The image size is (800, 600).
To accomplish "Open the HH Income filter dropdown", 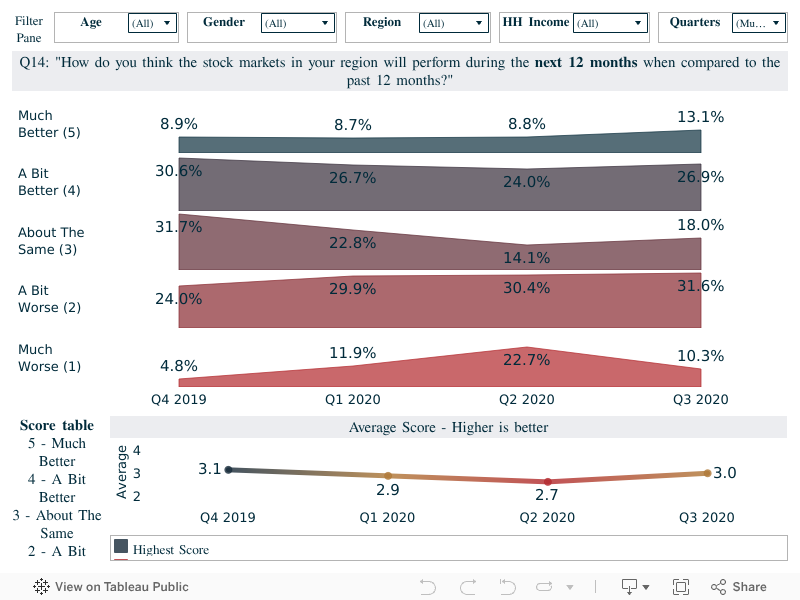I will coord(610,23).
